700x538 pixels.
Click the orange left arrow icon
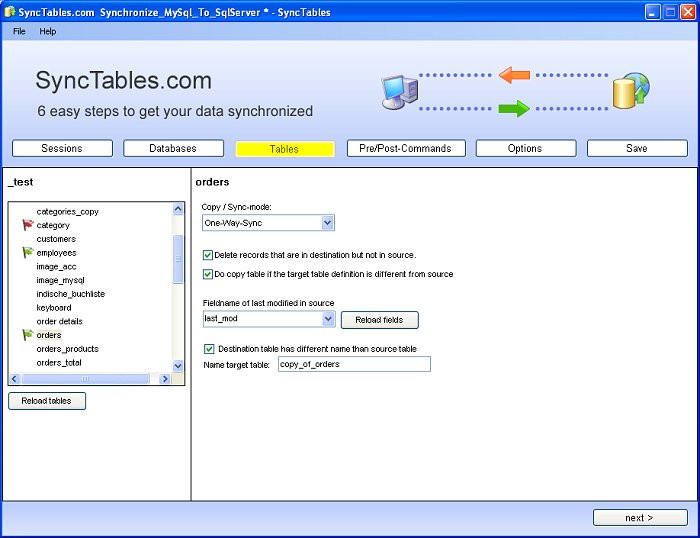(x=514, y=75)
